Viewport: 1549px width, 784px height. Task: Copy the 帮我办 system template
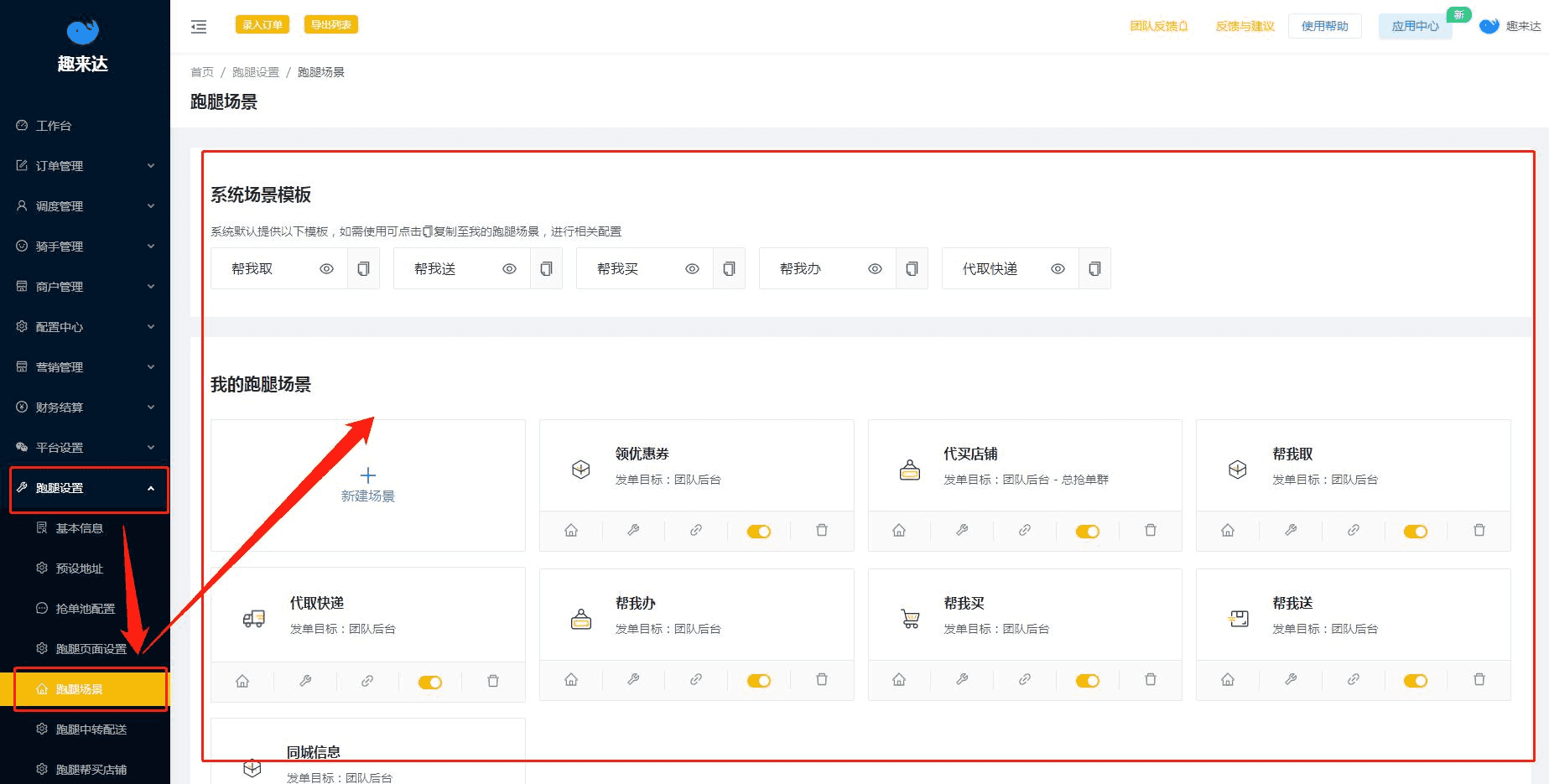pos(912,269)
